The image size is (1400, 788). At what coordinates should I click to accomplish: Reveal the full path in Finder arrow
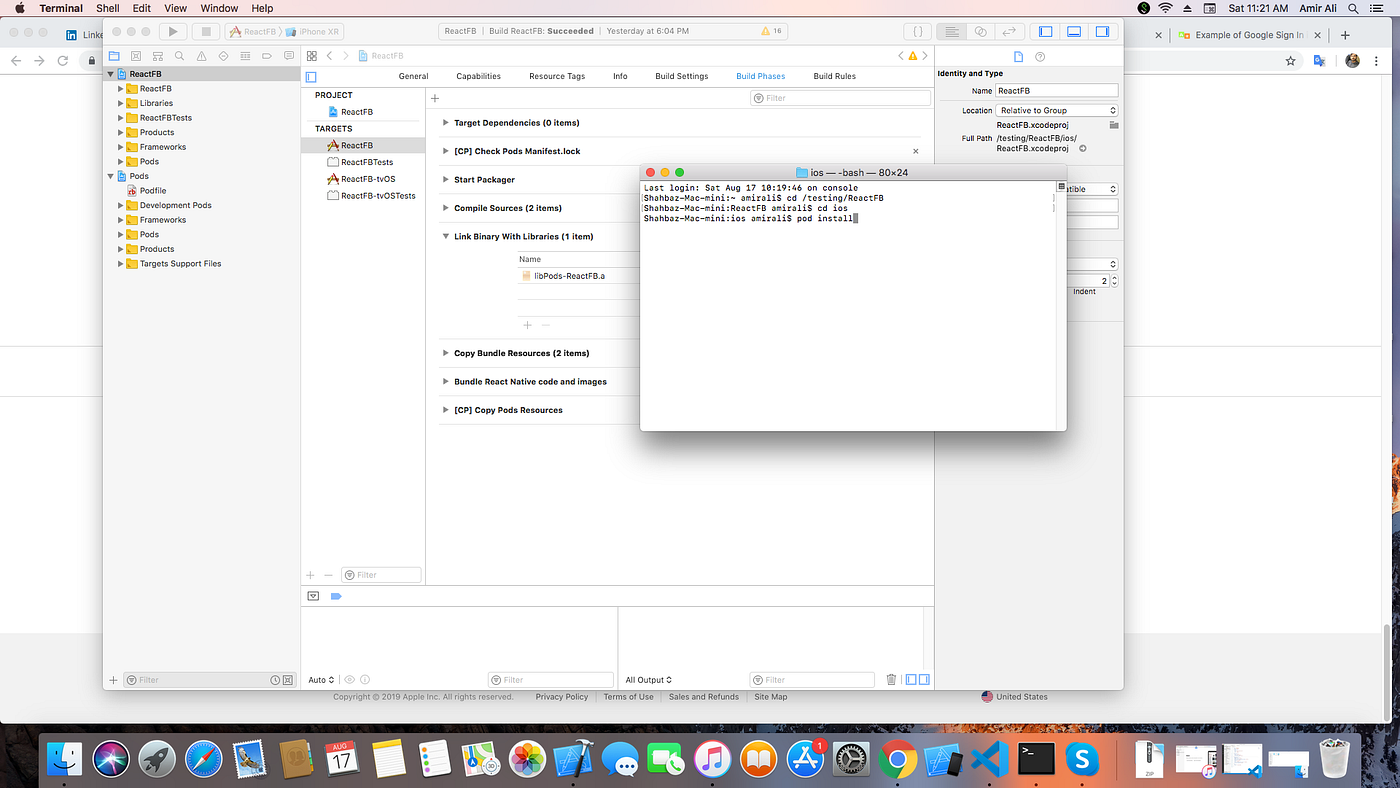[1083, 148]
